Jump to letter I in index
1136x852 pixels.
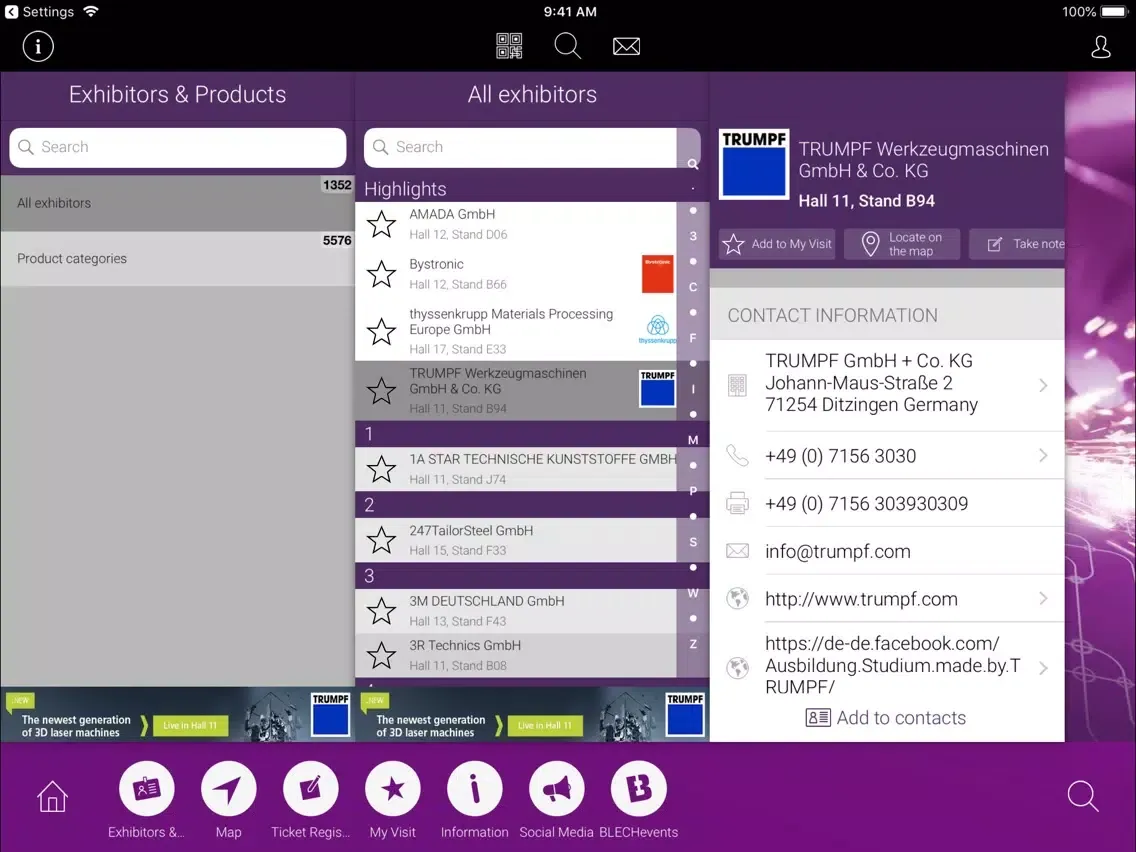pos(693,389)
